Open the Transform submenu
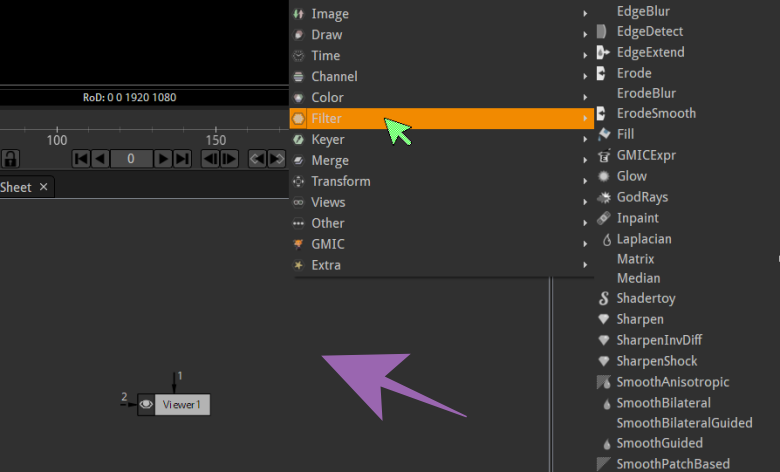This screenshot has height=472, width=780. 340,181
